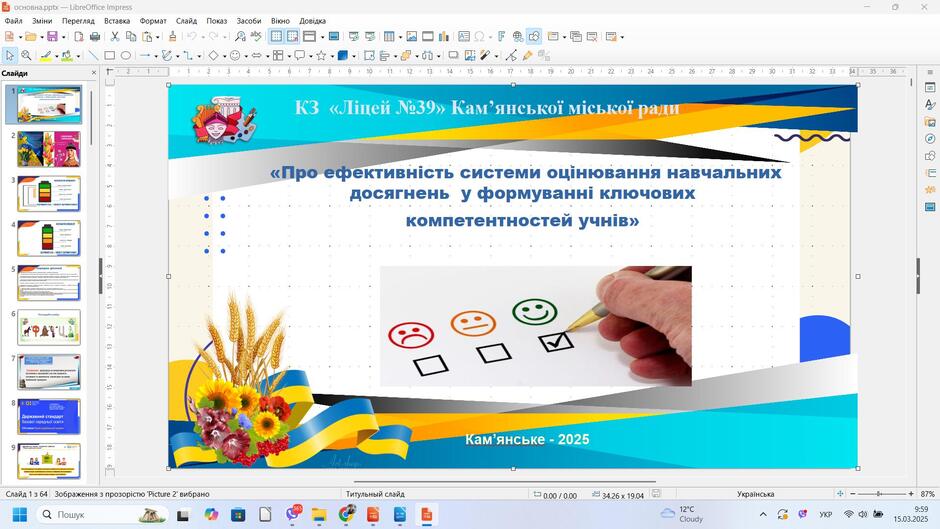Screen dimensions: 940x529
Task: Expand the Save dropdown arrow
Action: pos(64,37)
